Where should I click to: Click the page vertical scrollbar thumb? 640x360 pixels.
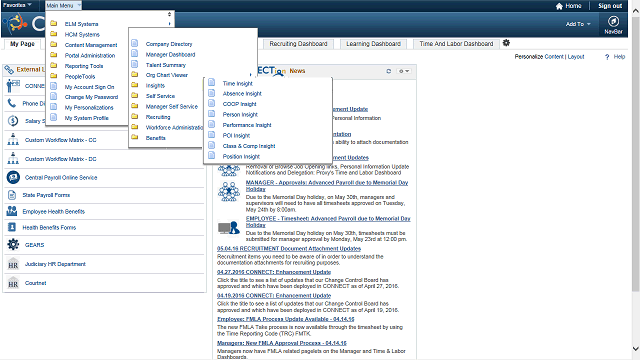[636, 153]
